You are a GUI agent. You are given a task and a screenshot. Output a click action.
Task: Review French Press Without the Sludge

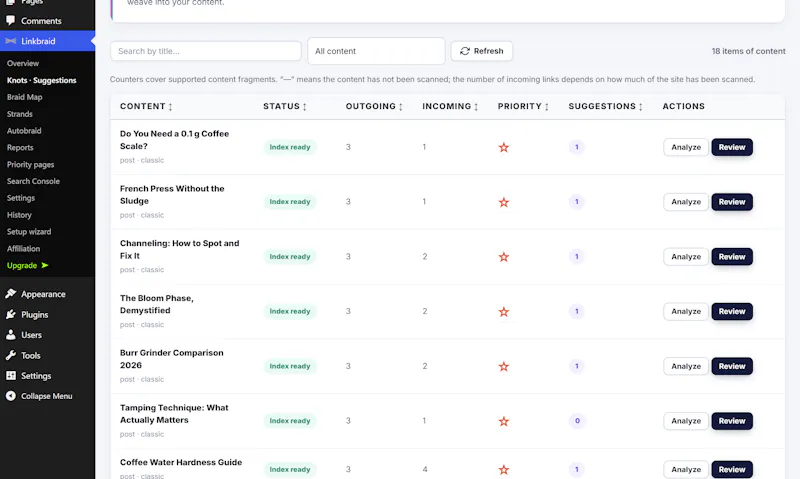tap(732, 201)
